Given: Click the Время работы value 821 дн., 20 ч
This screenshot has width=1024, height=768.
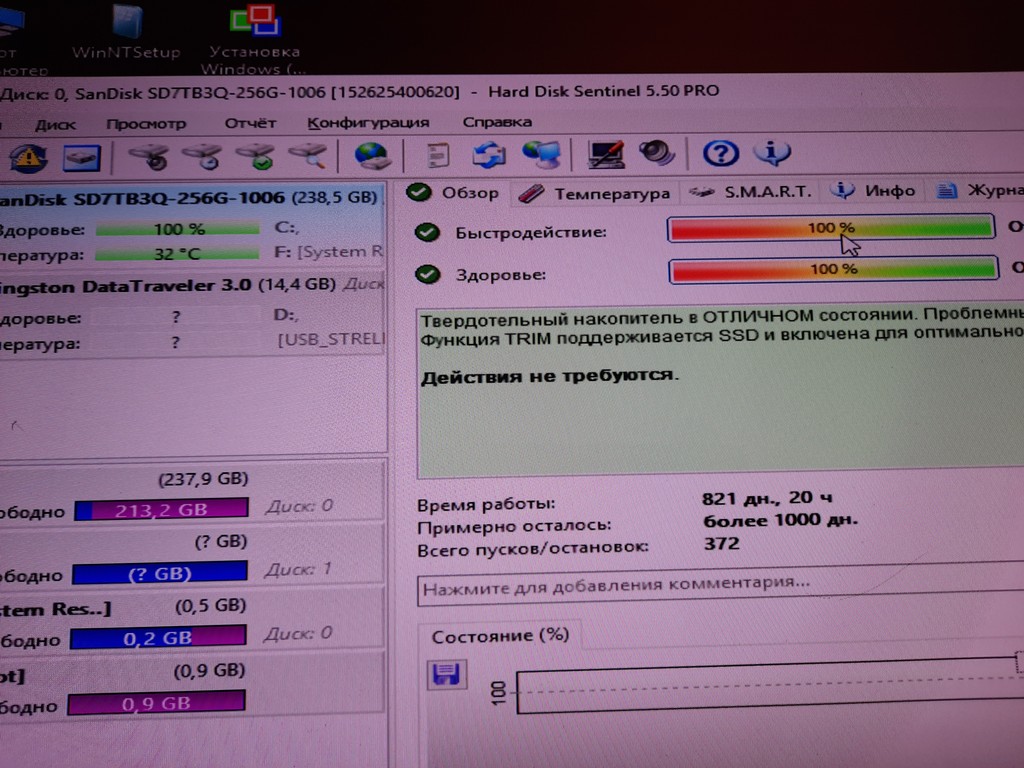Looking at the screenshot, I should click(767, 498).
